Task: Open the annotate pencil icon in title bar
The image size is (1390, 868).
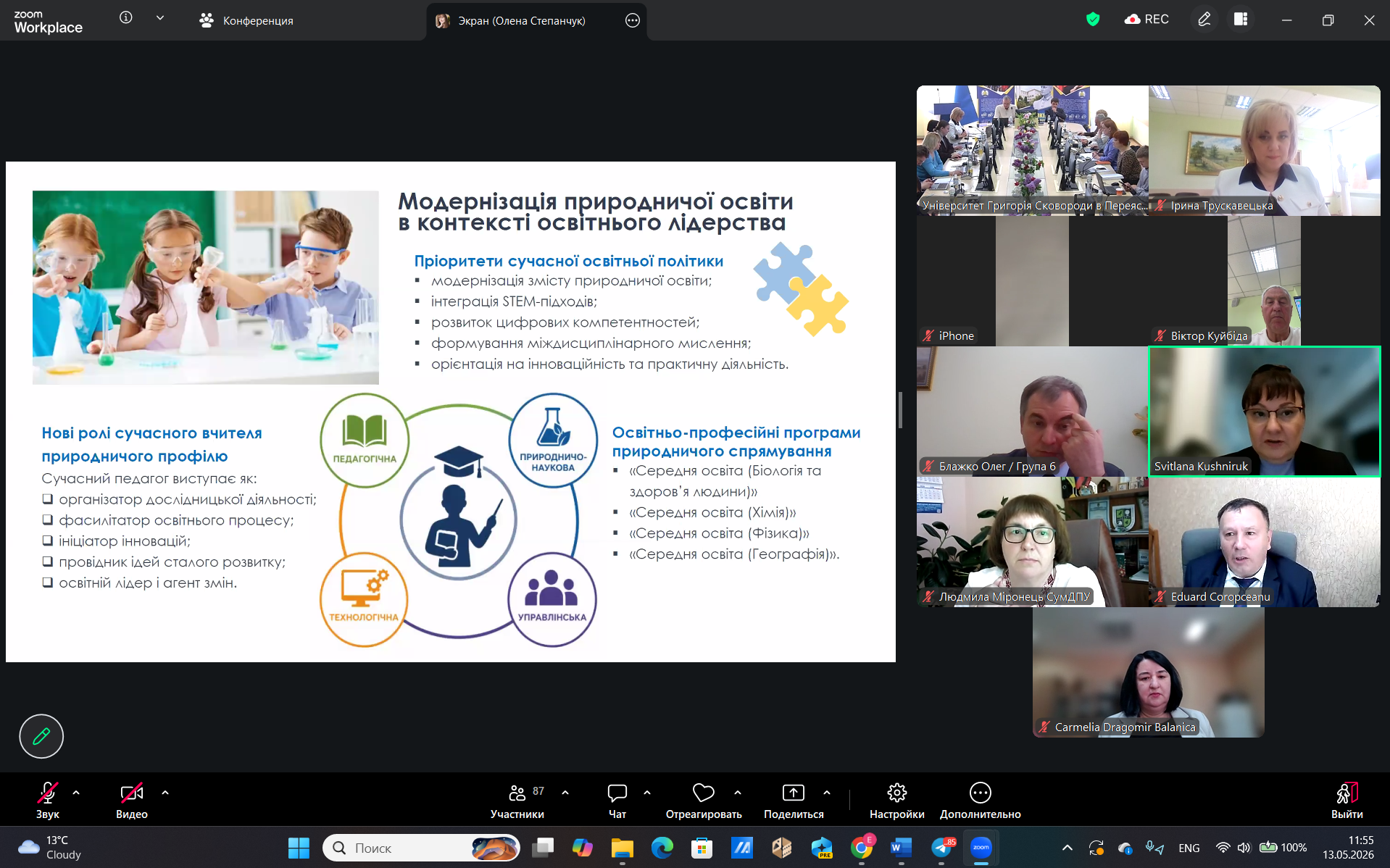Action: pyautogui.click(x=1204, y=20)
